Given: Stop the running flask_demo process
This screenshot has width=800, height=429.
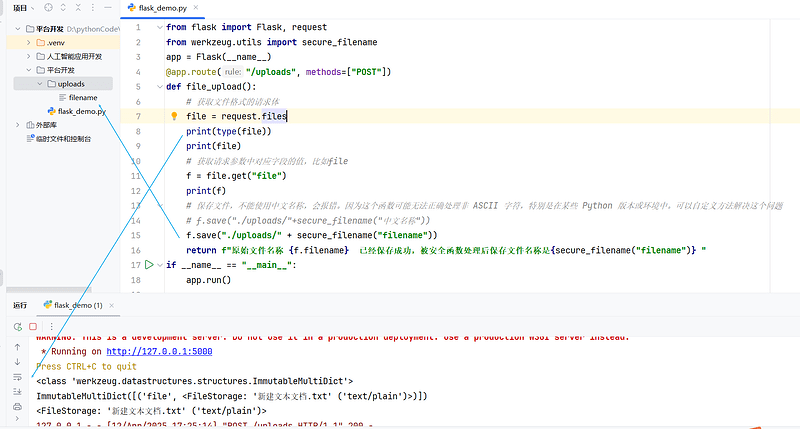Looking at the screenshot, I should tap(33, 326).
